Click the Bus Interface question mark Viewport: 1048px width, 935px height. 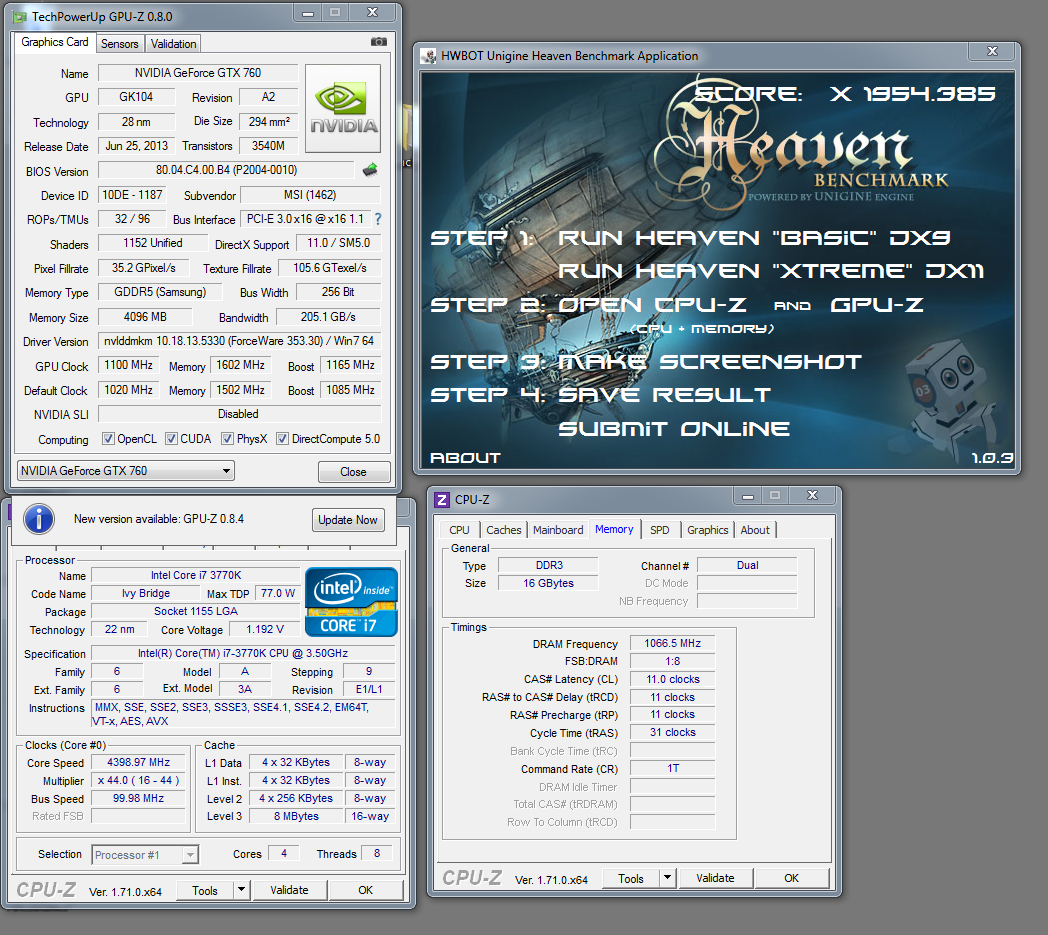378,219
